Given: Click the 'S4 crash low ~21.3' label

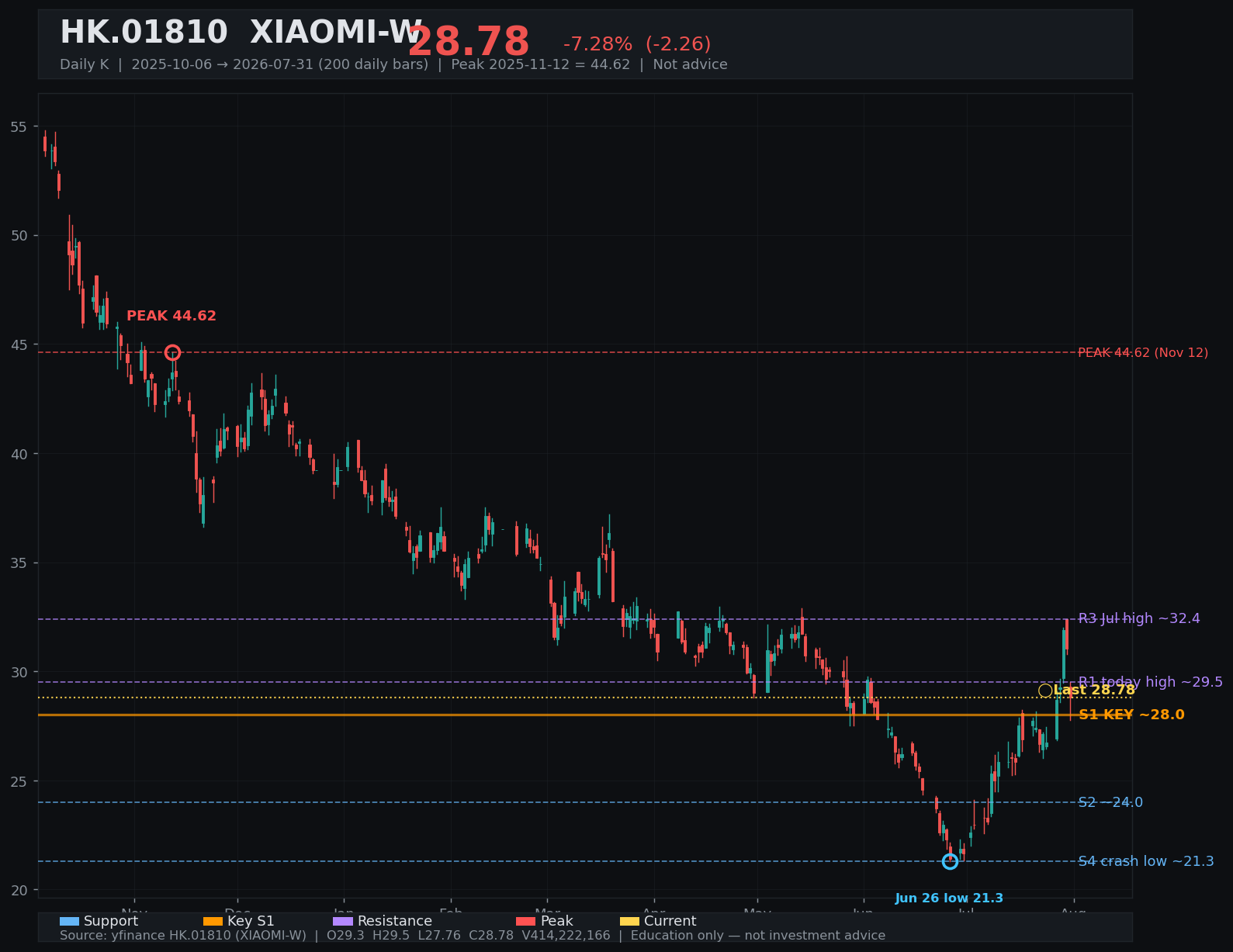Looking at the screenshot, I should [1146, 861].
